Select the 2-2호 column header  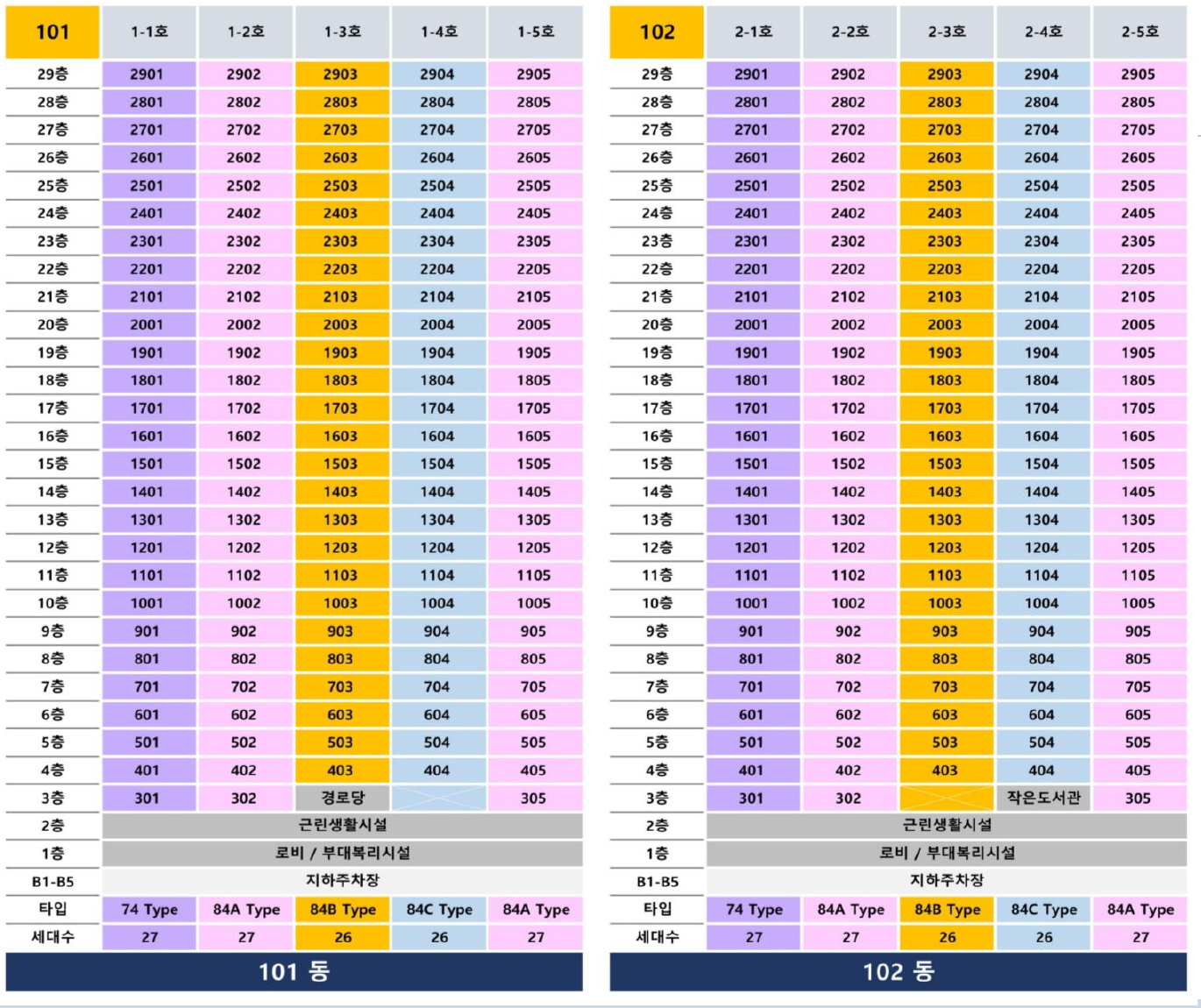[849, 32]
